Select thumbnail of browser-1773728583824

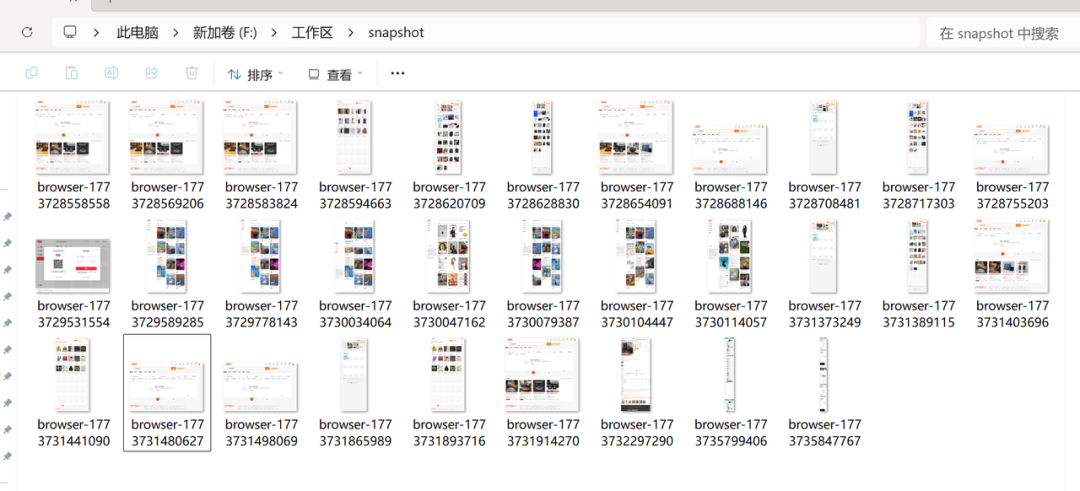click(x=260, y=138)
